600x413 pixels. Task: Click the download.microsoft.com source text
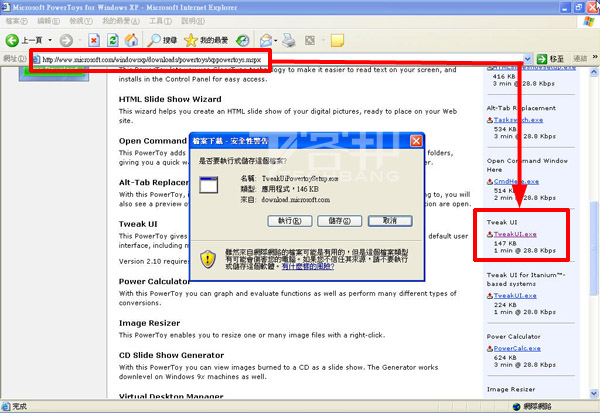[295, 200]
